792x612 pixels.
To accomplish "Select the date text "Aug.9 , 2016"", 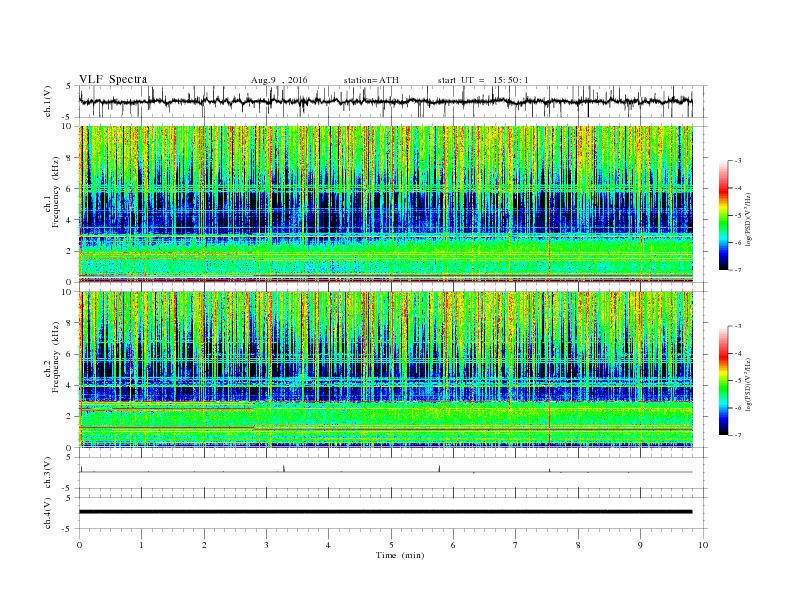I will [279, 80].
